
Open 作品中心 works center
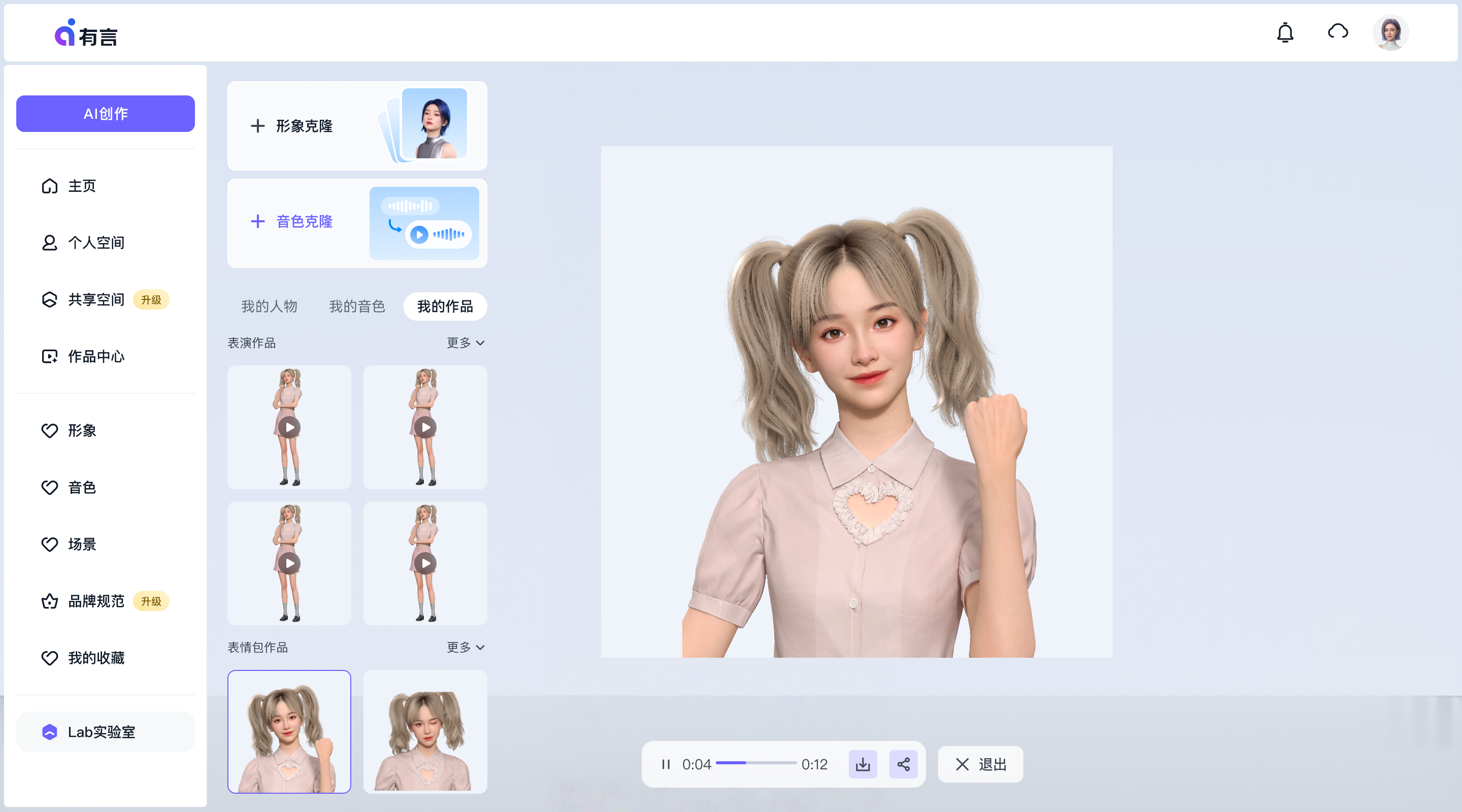(95, 356)
